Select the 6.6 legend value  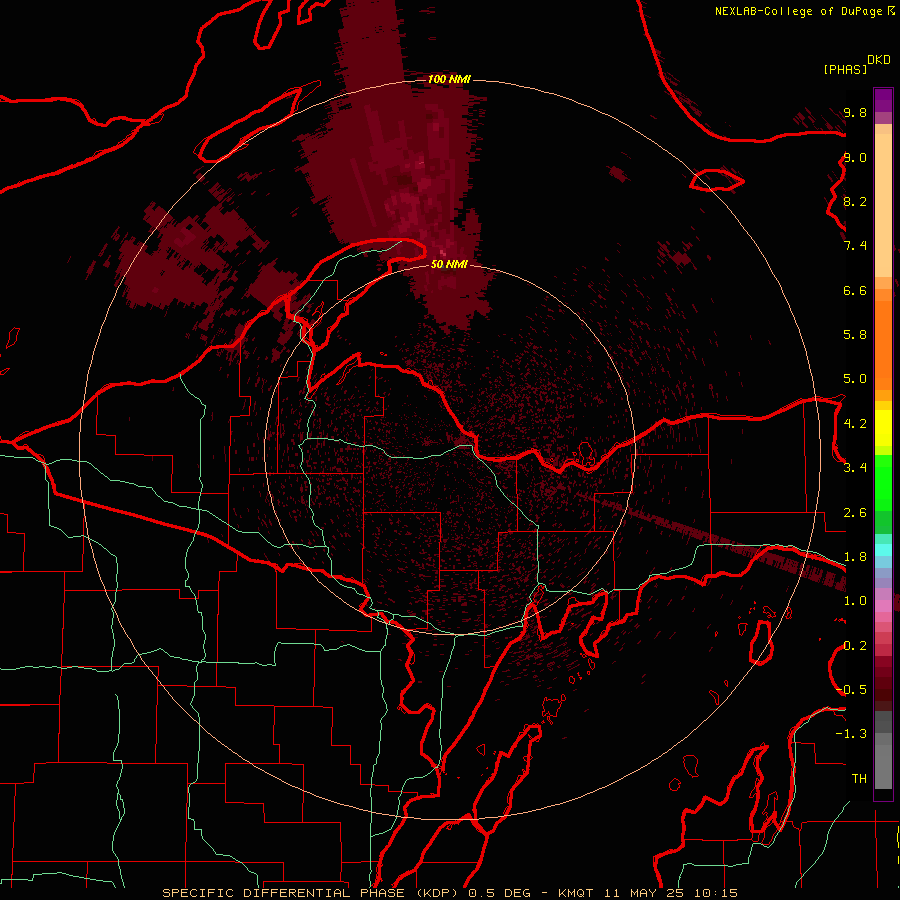855,290
